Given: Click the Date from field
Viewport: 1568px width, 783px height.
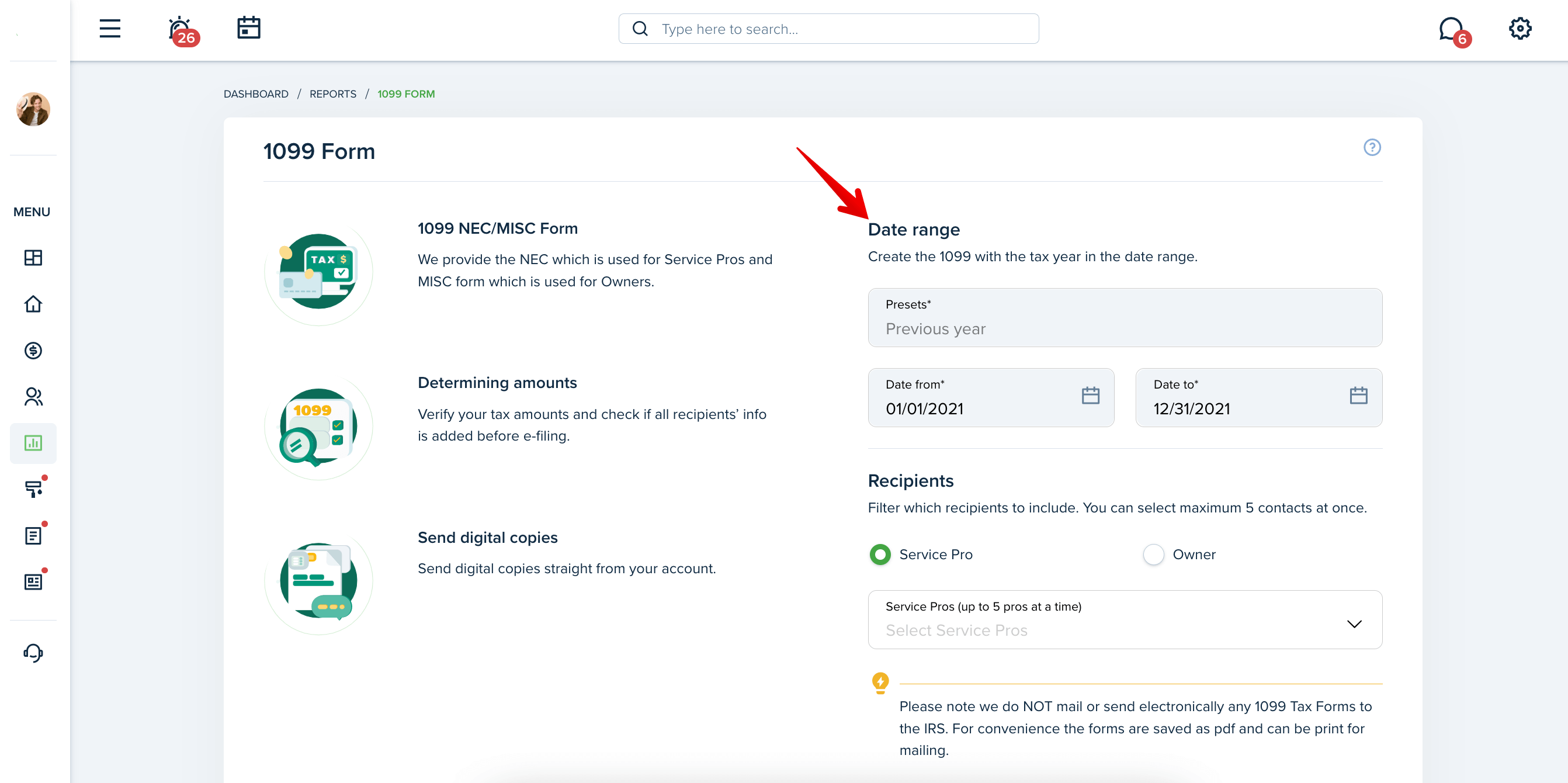Looking at the screenshot, I should coord(990,397).
